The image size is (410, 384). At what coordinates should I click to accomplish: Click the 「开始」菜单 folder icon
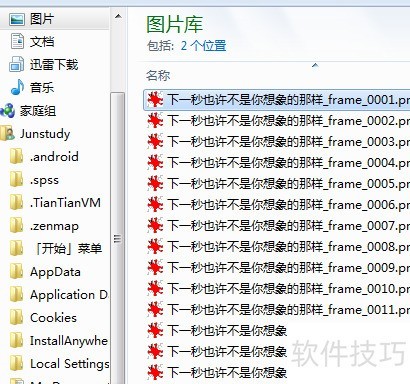(17, 249)
